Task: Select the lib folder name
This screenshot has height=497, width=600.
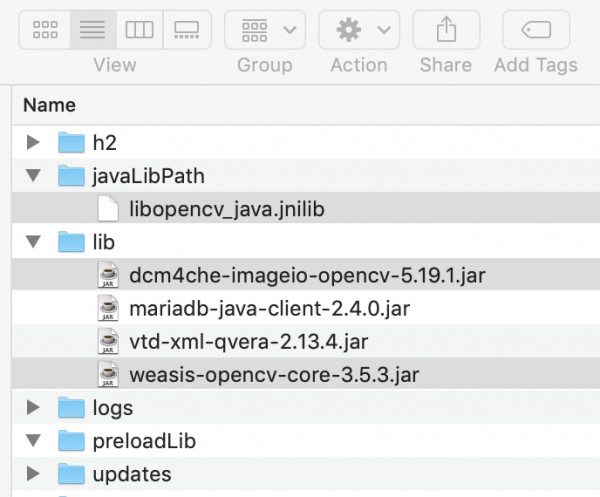Action: [104, 242]
